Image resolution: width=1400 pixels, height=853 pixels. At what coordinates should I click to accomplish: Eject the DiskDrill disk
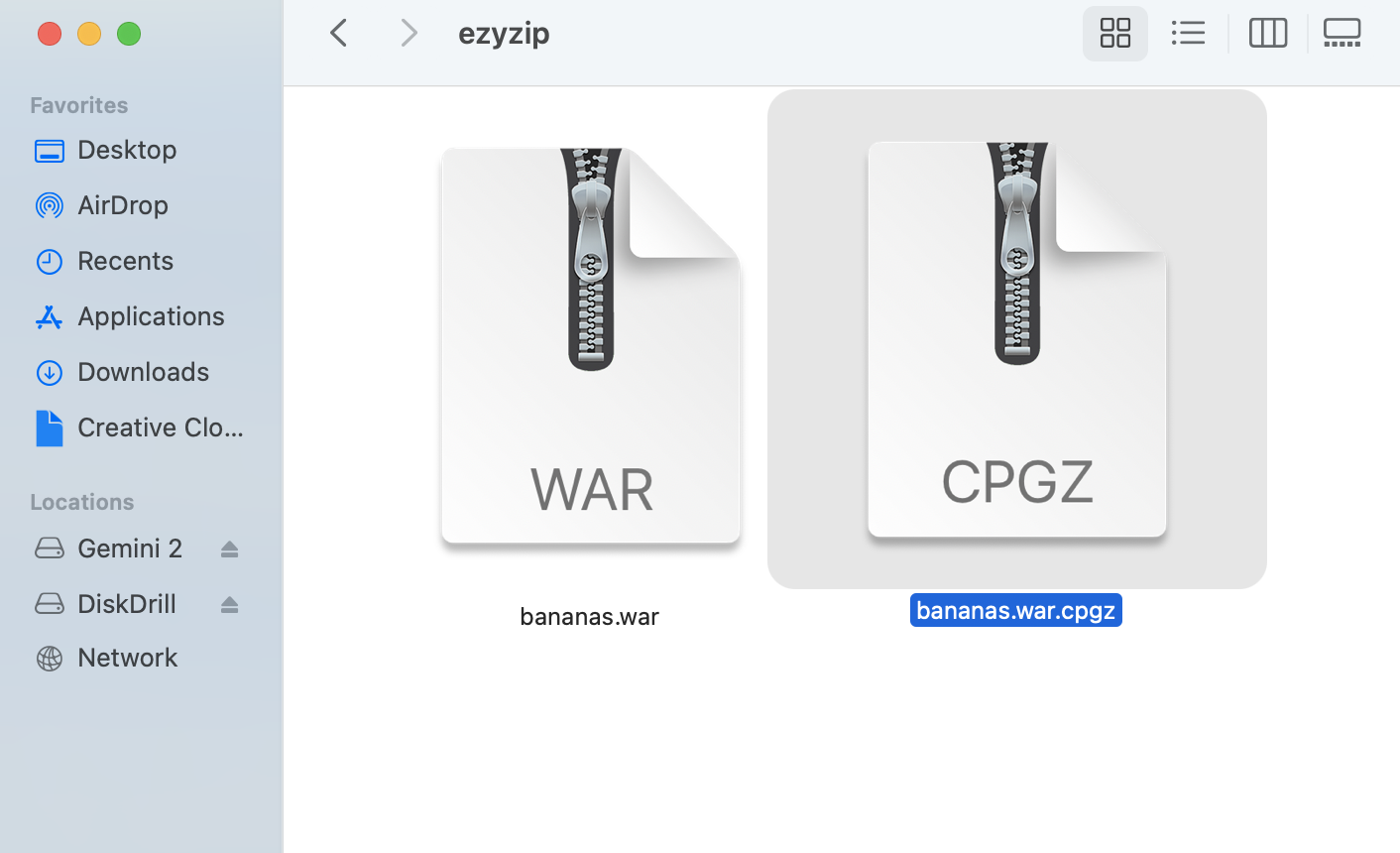(x=229, y=603)
